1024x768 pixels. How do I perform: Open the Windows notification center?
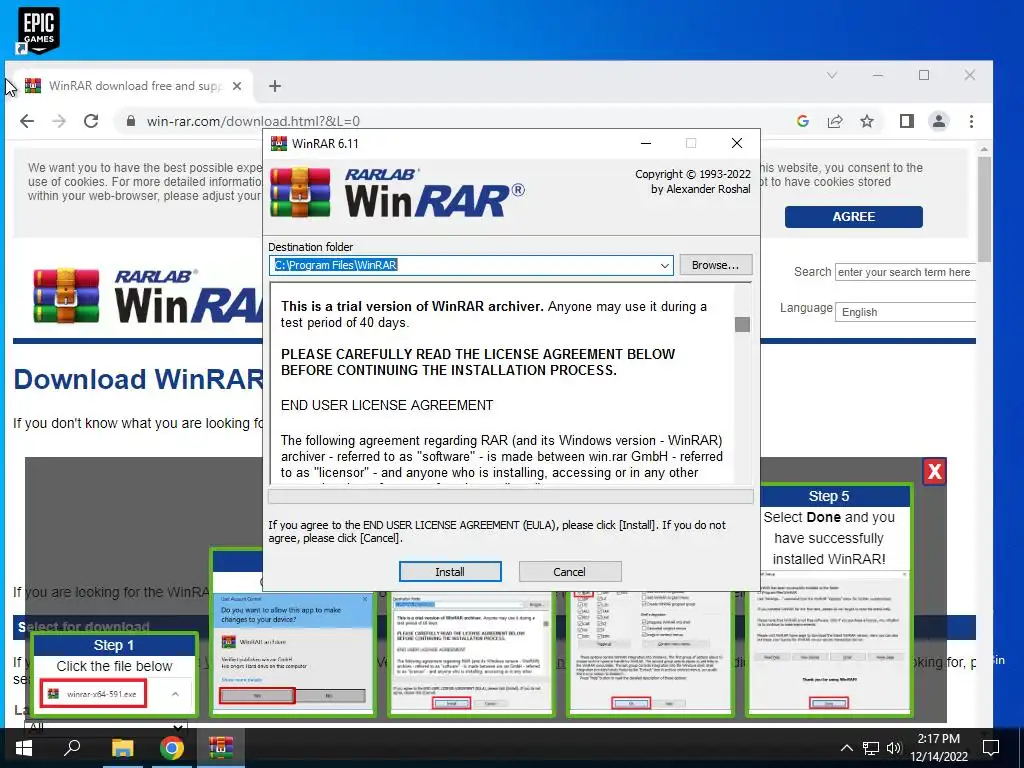[991, 748]
